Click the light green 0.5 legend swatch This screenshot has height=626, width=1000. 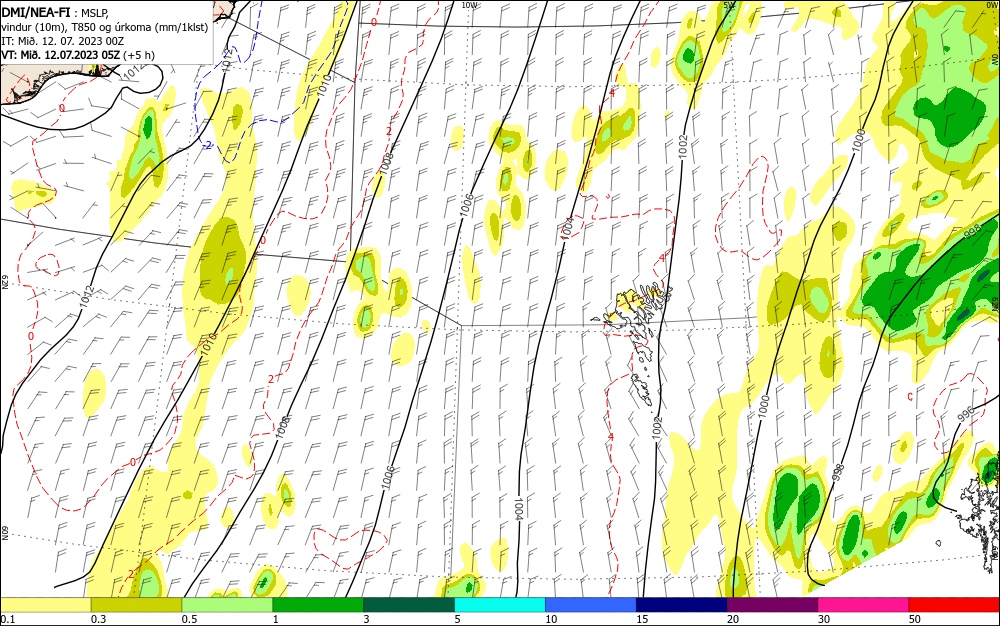(x=227, y=605)
